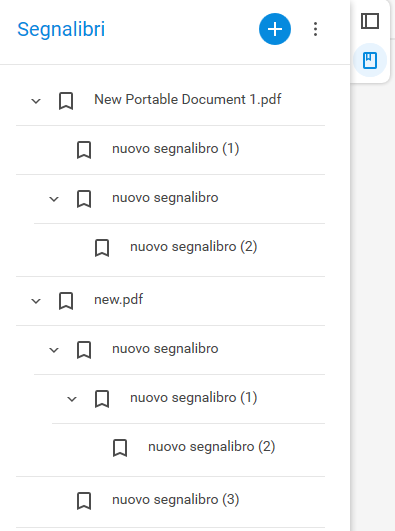Open New Portable Document 1.pdf bookmark entry

point(188,100)
